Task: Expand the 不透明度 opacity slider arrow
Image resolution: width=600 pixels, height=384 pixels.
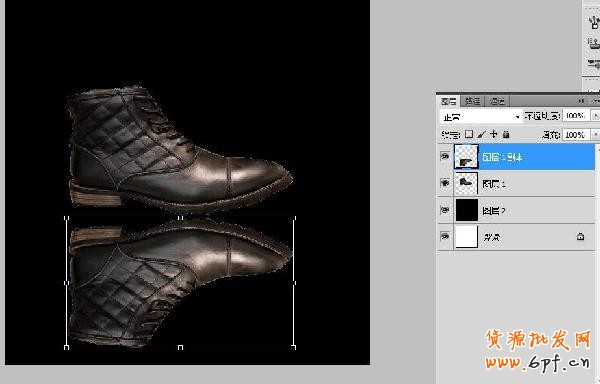Action: point(595,115)
